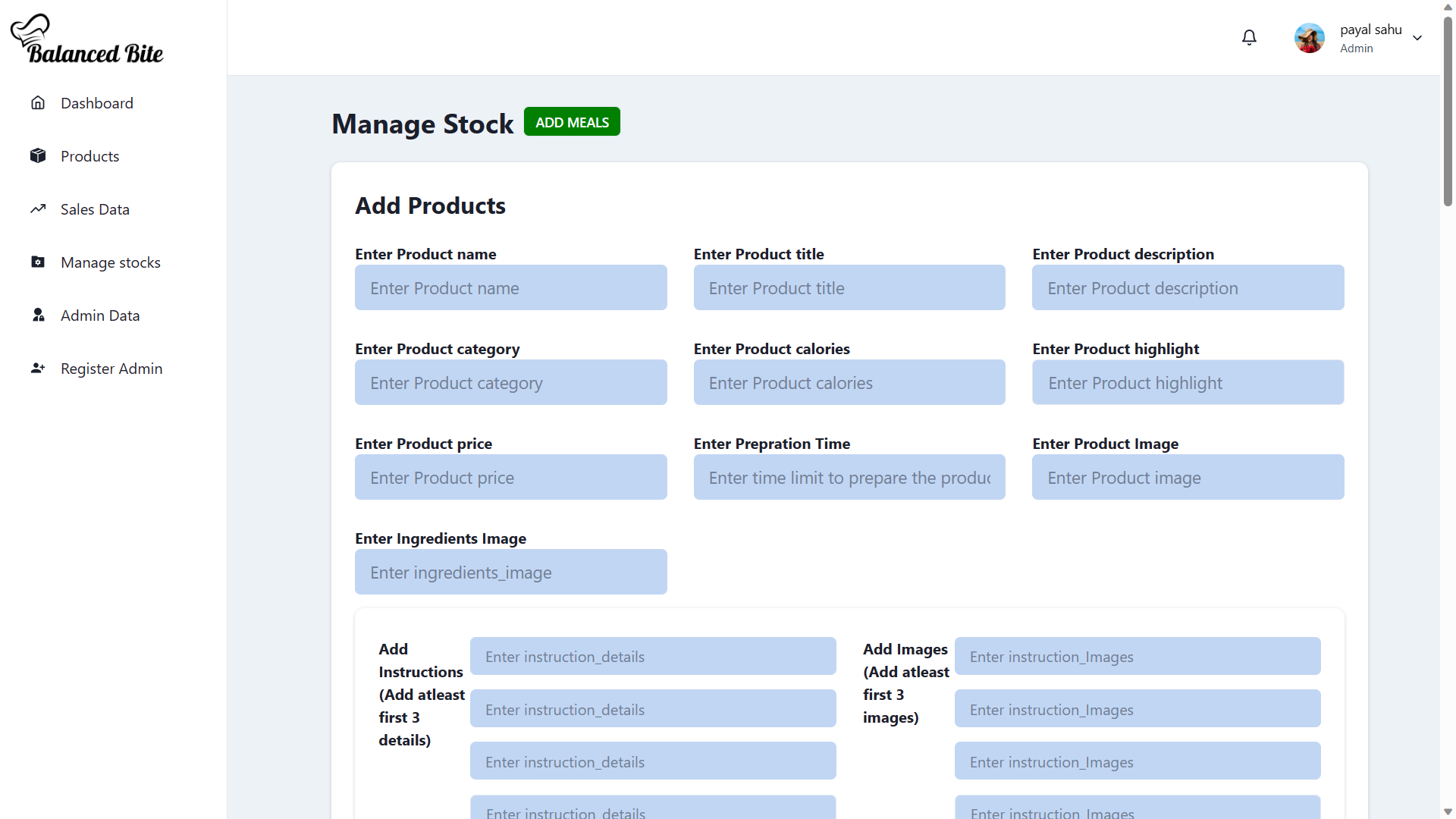The width and height of the screenshot is (1456, 819).
Task: Open the Sales Data sidebar entry
Action: [x=95, y=209]
